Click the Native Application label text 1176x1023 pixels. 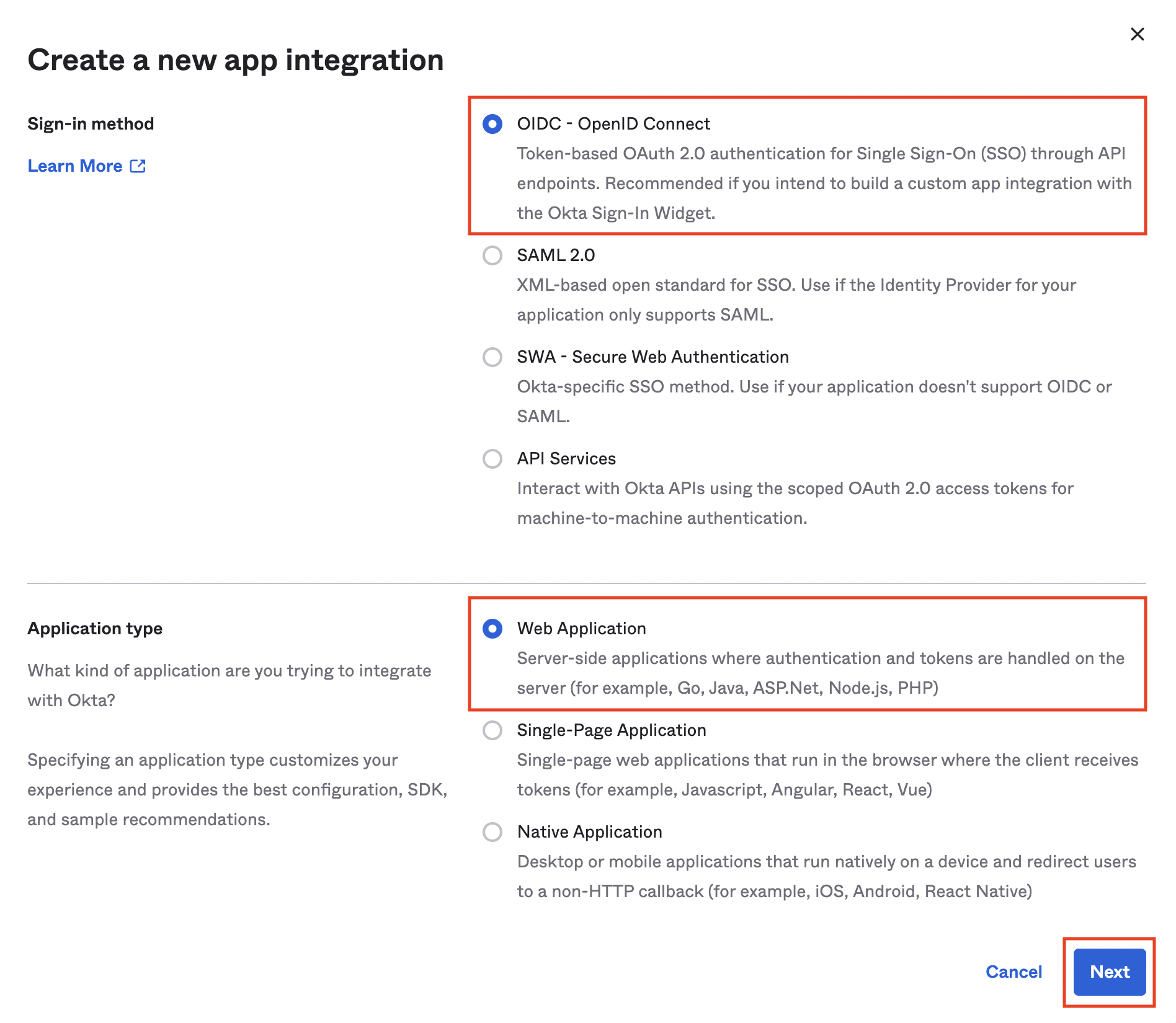(x=590, y=832)
